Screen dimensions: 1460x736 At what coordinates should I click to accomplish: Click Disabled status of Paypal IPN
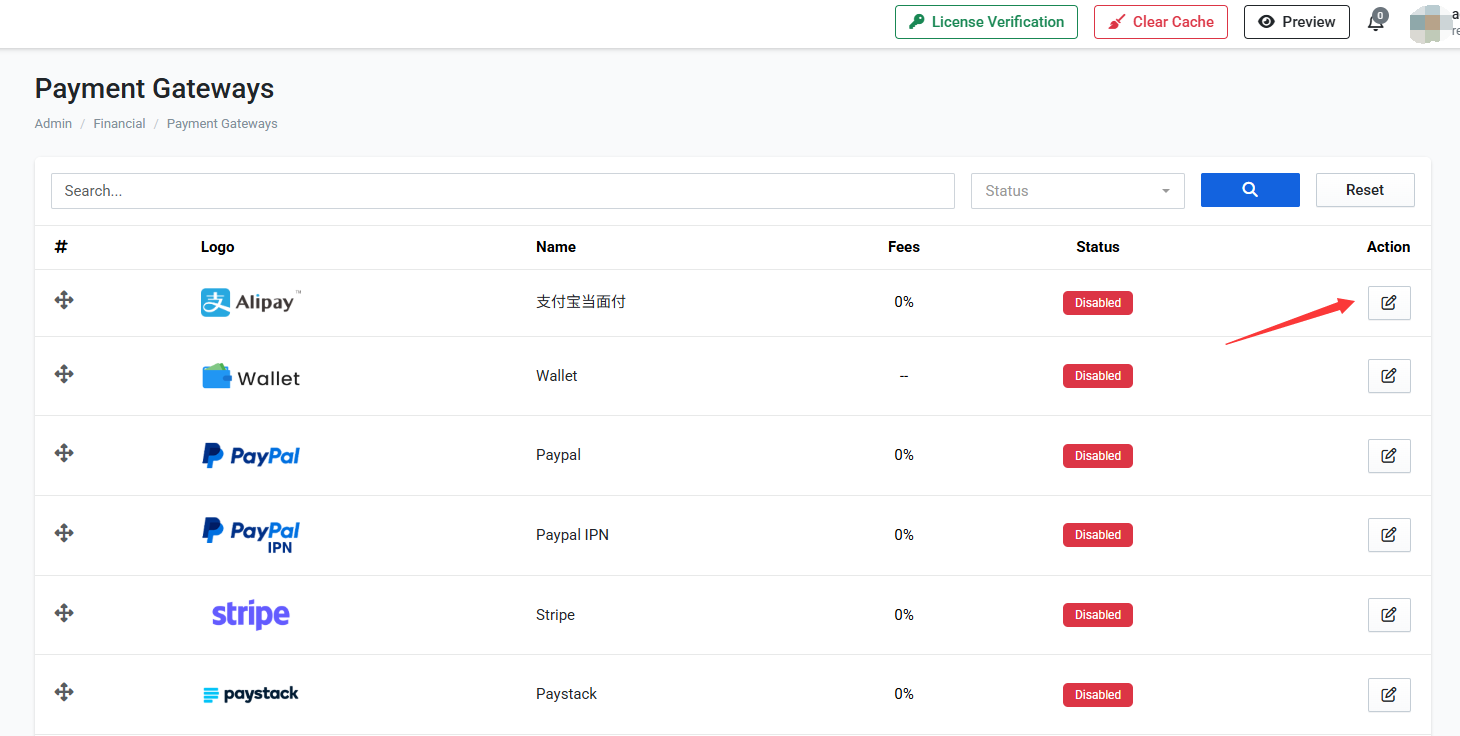tap(1098, 535)
